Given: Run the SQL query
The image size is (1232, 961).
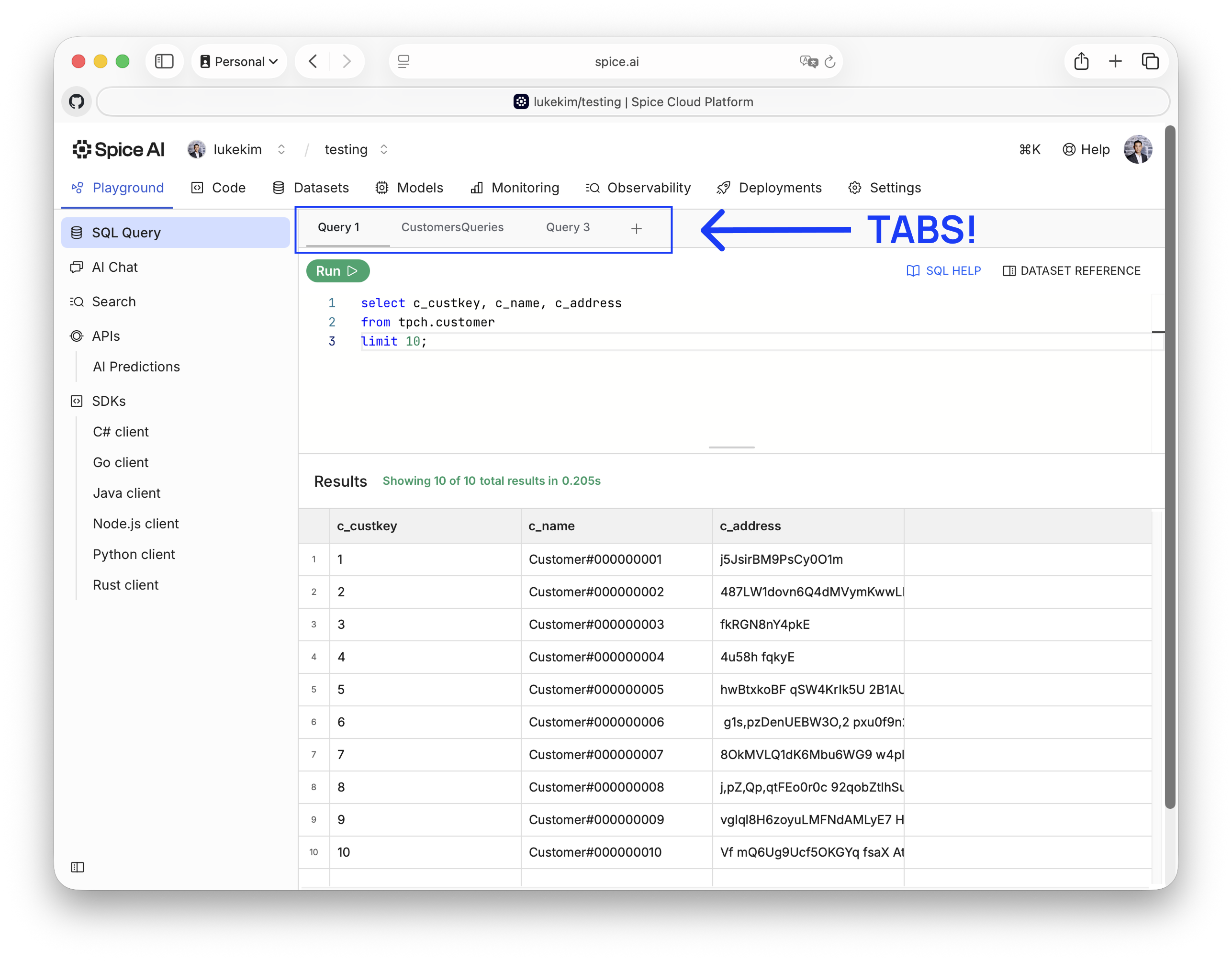Looking at the screenshot, I should coord(337,271).
